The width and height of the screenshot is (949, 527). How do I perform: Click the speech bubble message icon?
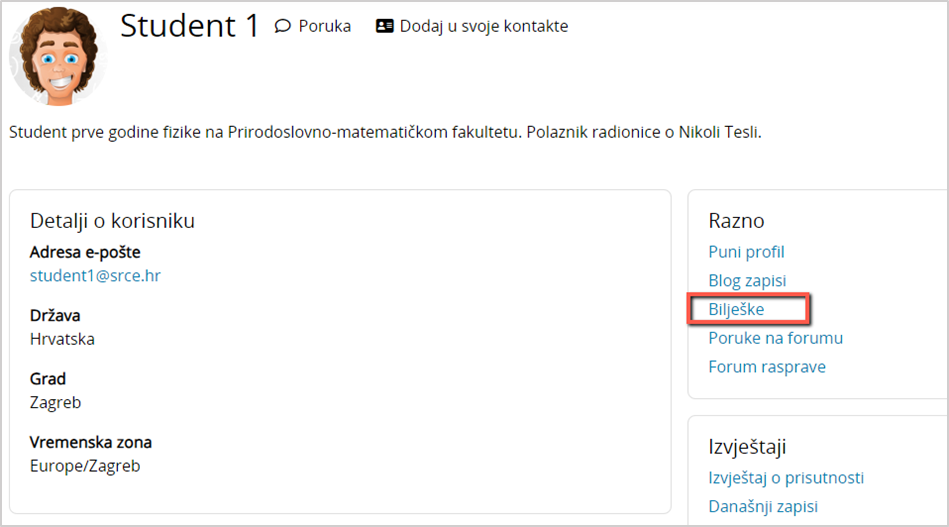tap(283, 26)
